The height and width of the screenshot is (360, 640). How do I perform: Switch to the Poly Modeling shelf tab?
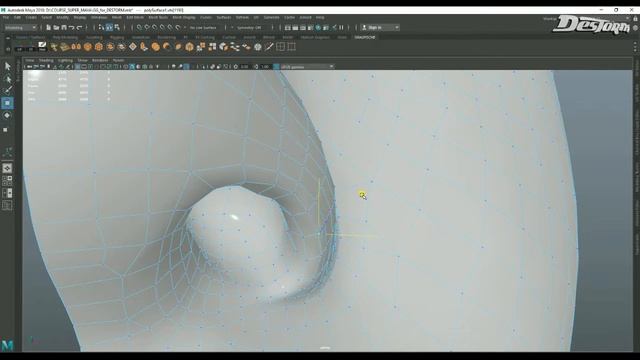(x=65, y=38)
